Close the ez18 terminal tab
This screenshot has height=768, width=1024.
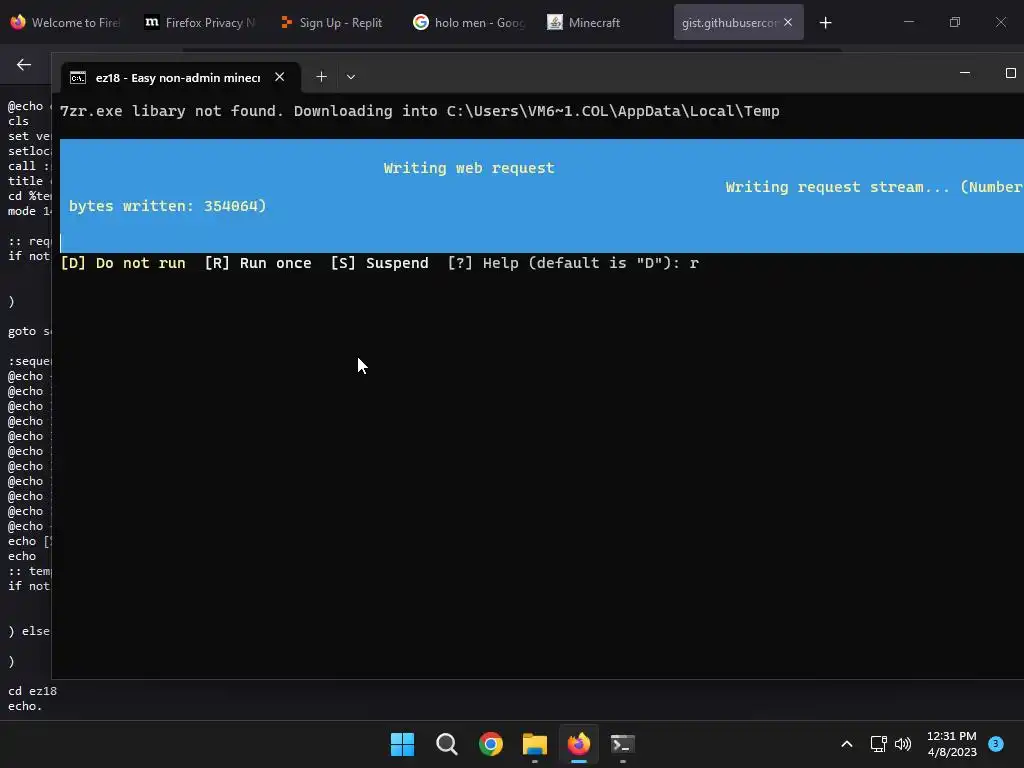280,77
